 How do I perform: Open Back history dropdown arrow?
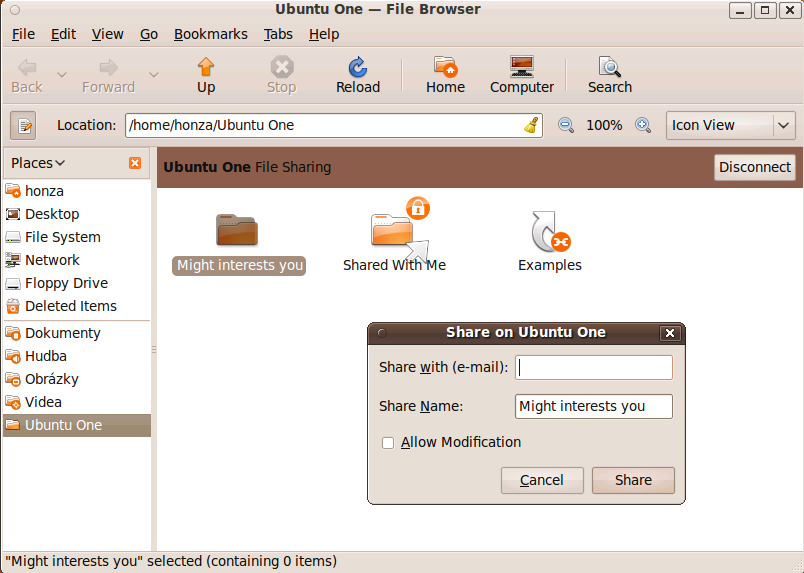(62, 75)
